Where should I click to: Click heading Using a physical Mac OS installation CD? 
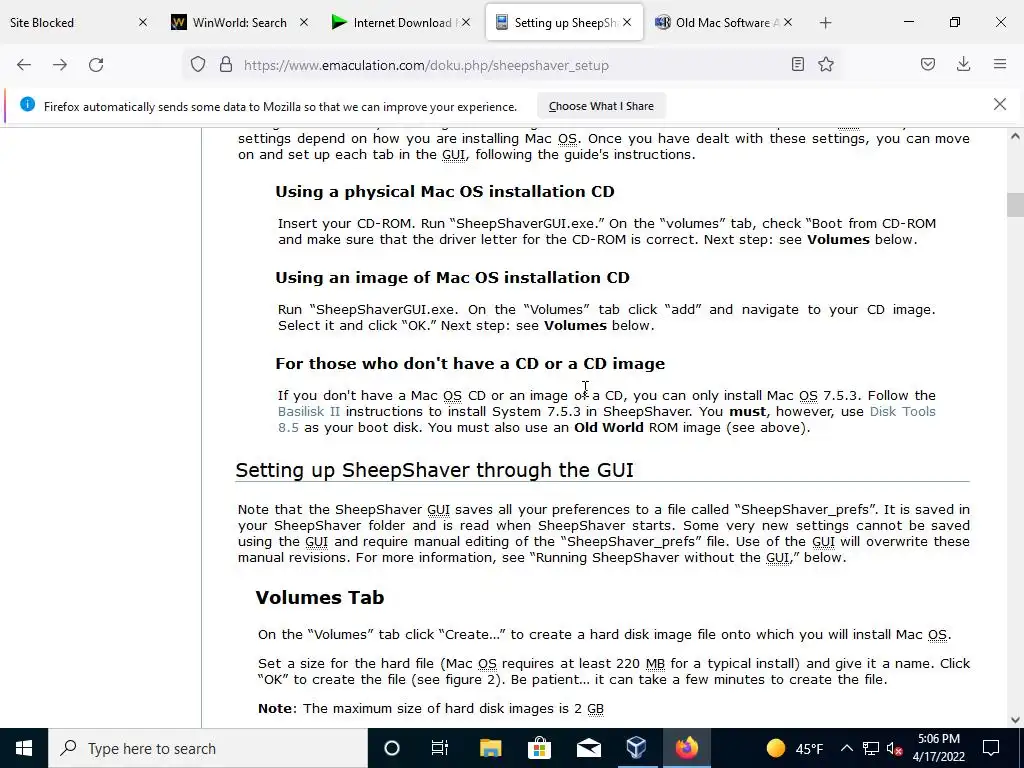445,191
